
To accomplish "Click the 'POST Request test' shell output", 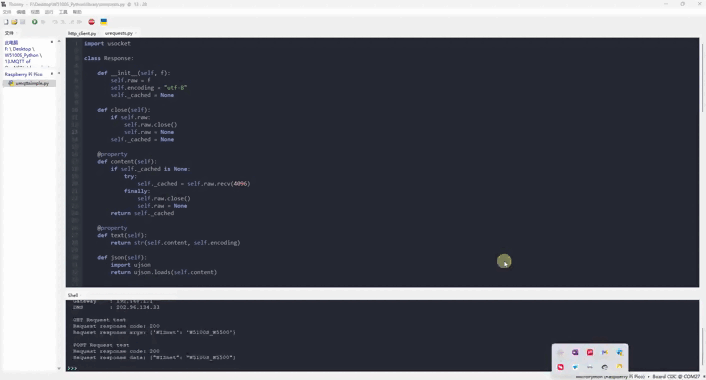I will coord(101,345).
